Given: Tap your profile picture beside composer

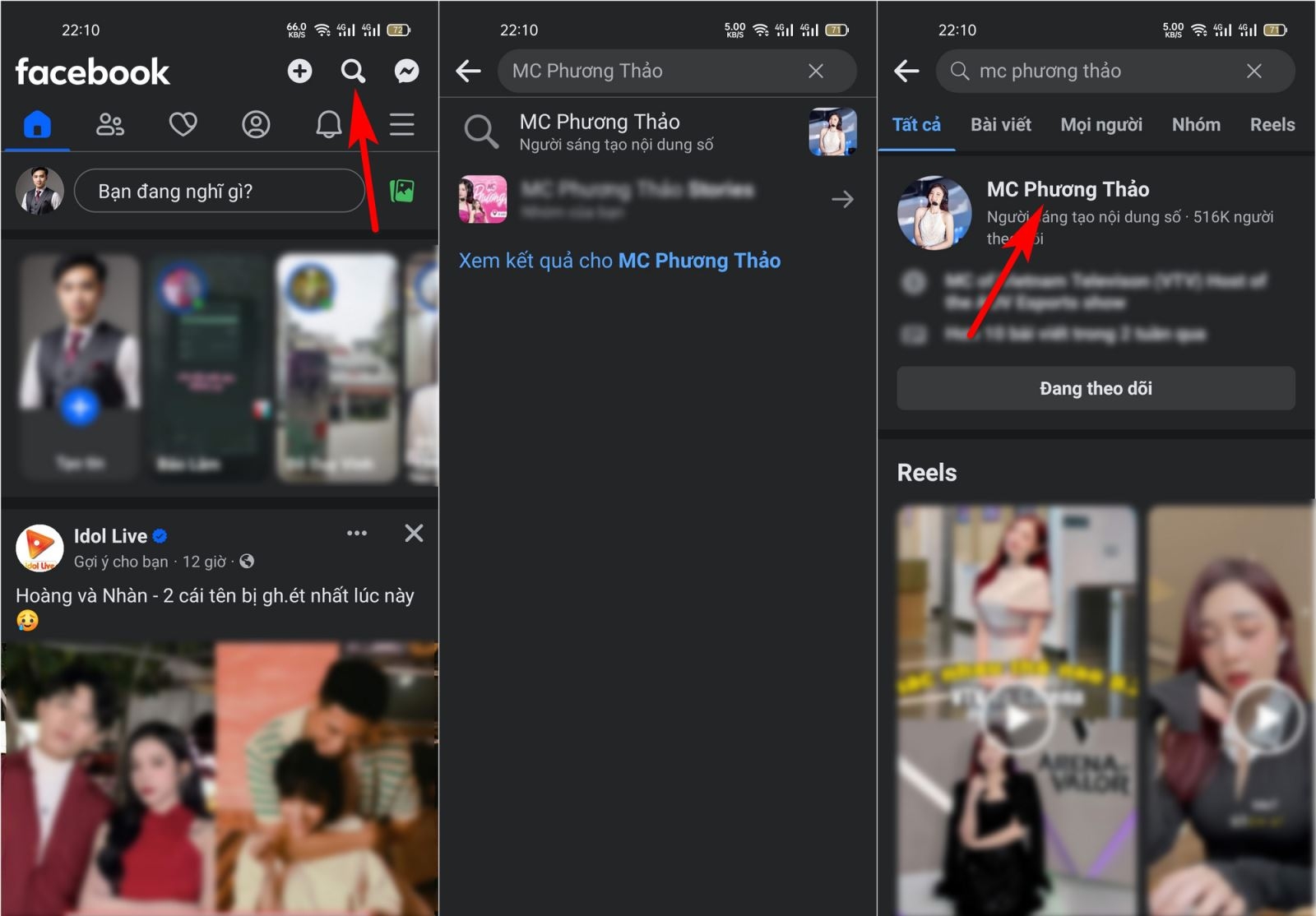Looking at the screenshot, I should pos(39,191).
